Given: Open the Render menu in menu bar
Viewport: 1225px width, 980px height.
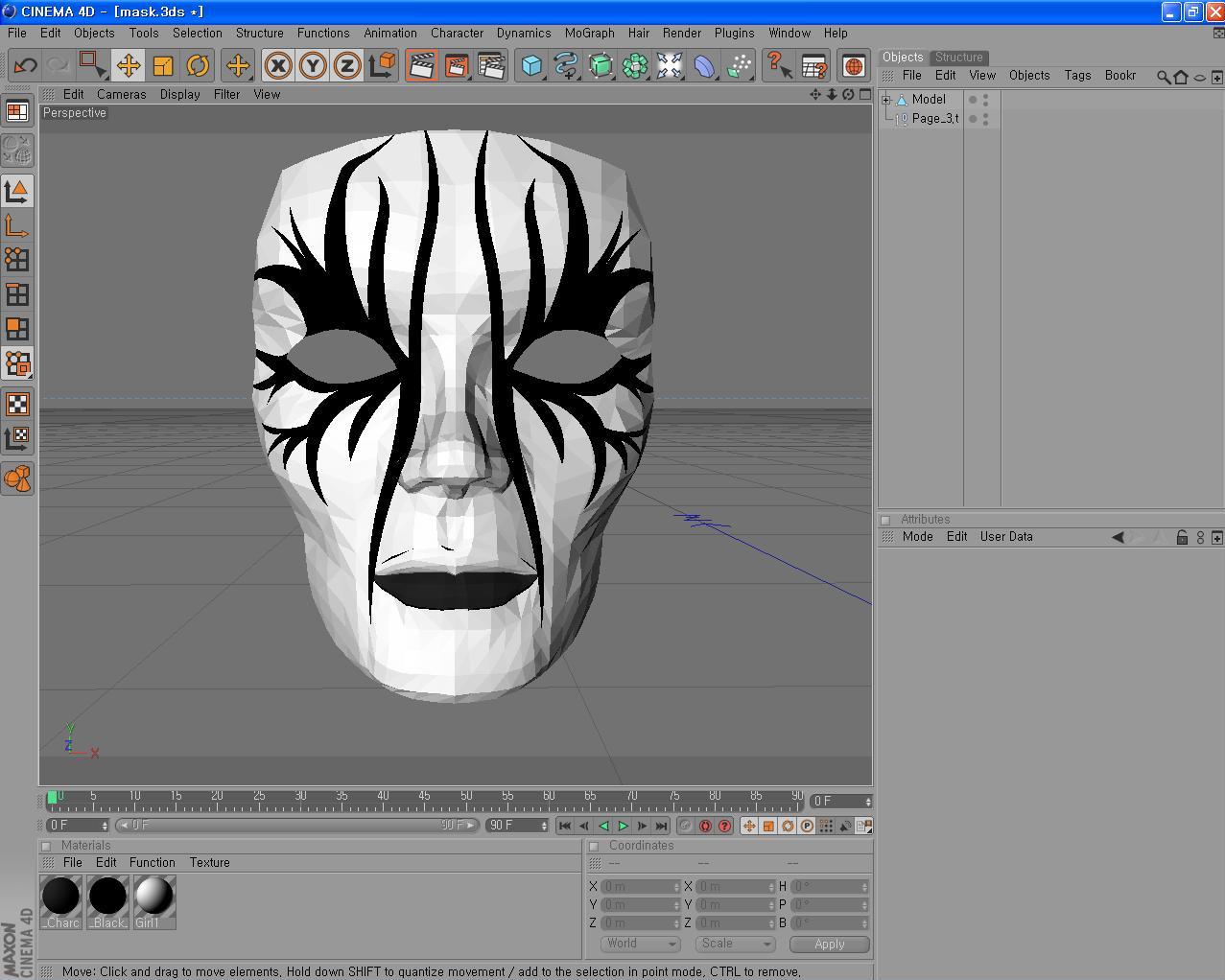Looking at the screenshot, I should point(681,33).
